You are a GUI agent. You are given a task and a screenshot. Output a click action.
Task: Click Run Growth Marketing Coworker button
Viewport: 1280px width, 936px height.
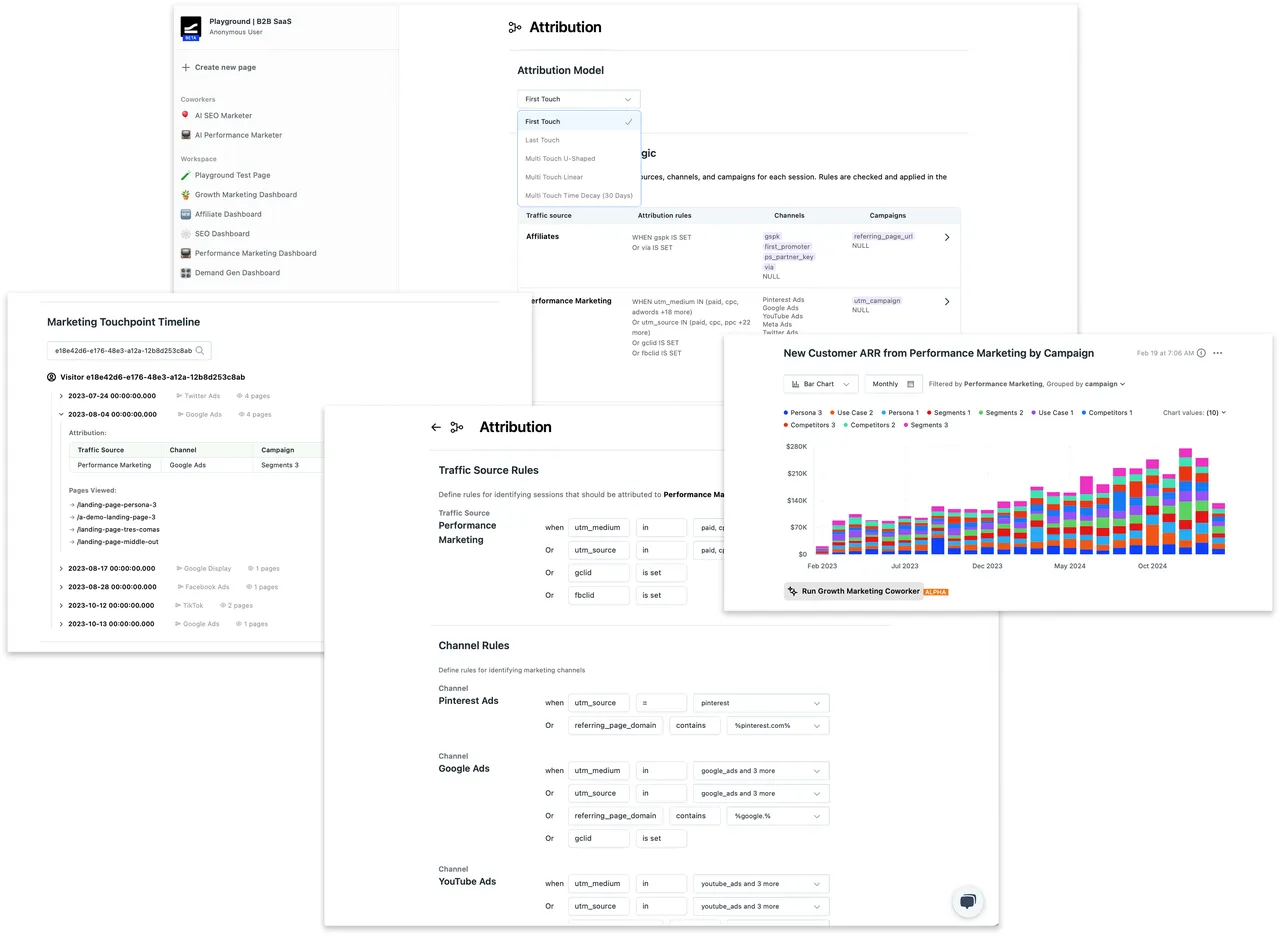pos(852,591)
